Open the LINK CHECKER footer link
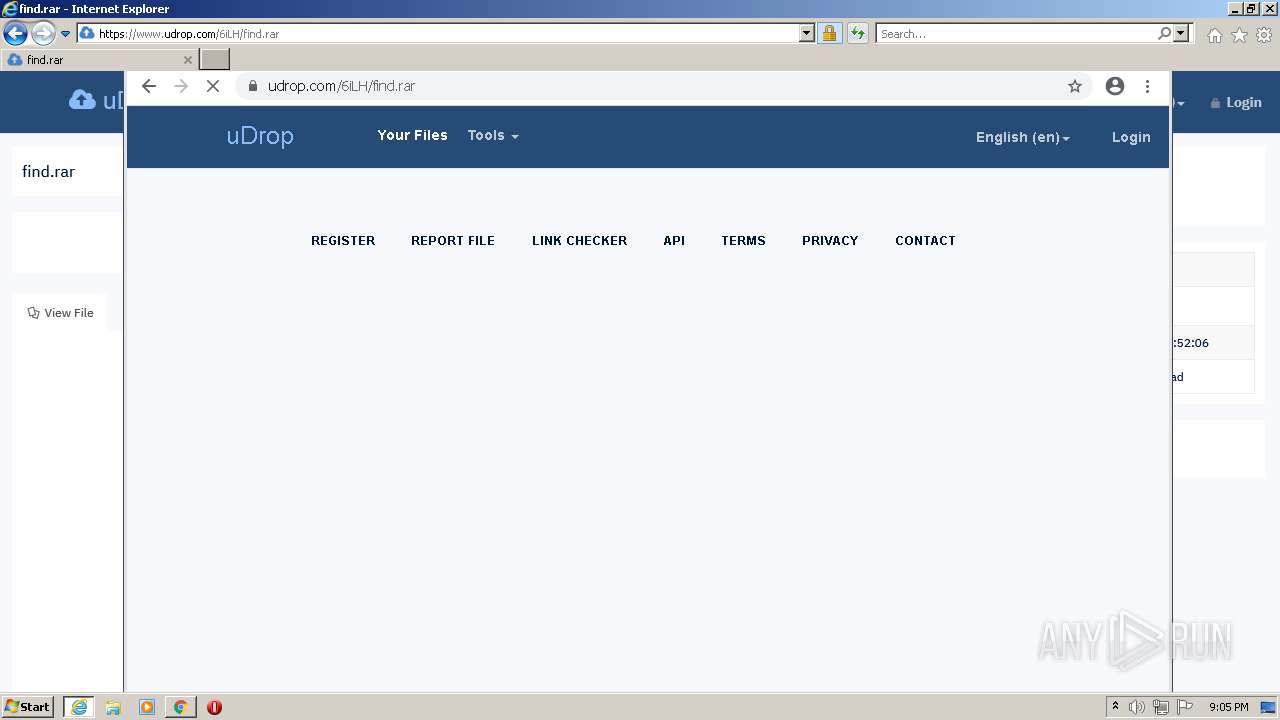The image size is (1280, 720). point(579,241)
